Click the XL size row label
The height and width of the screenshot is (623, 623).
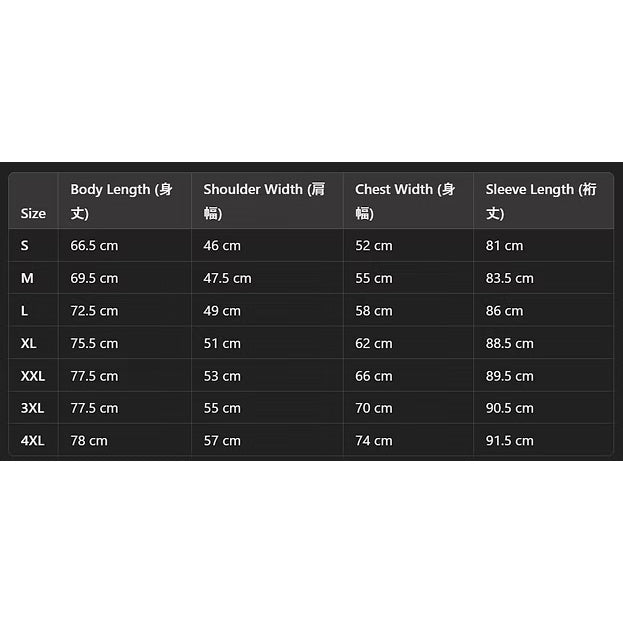click(x=29, y=343)
